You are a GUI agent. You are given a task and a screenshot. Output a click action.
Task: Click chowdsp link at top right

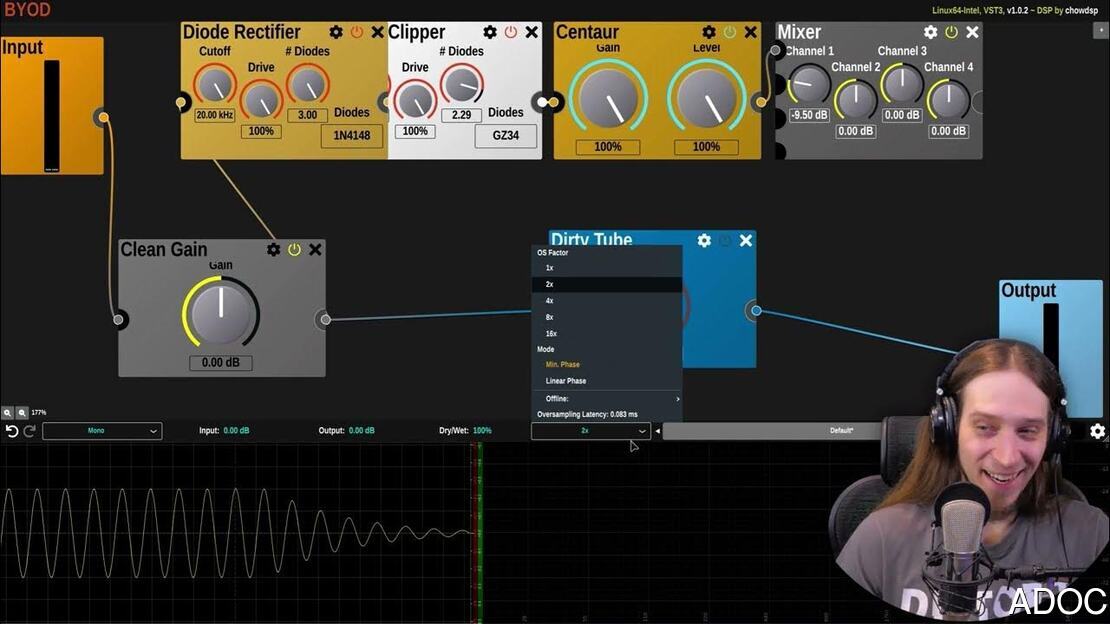pos(1081,11)
